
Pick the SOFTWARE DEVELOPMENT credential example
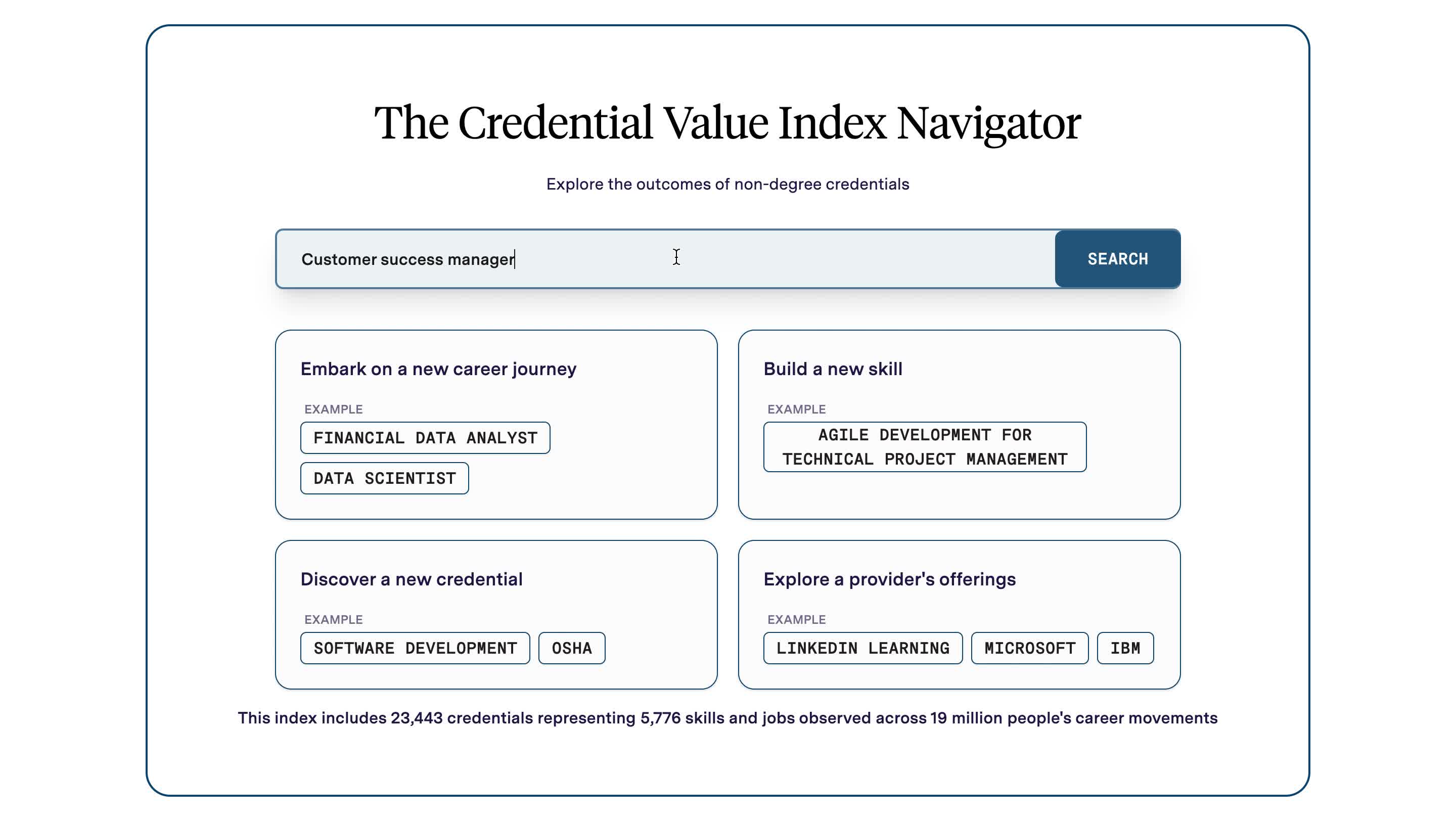pyautogui.click(x=415, y=648)
